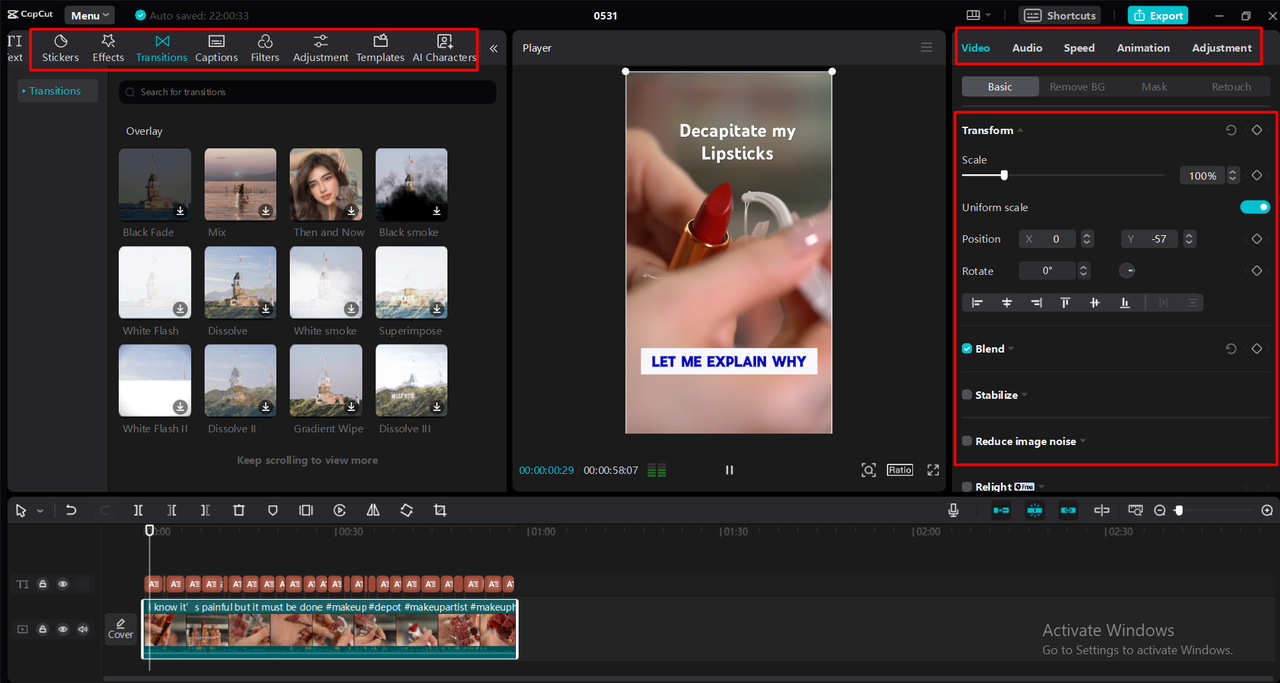Add keyframe diamond for Position

[x=1257, y=239]
